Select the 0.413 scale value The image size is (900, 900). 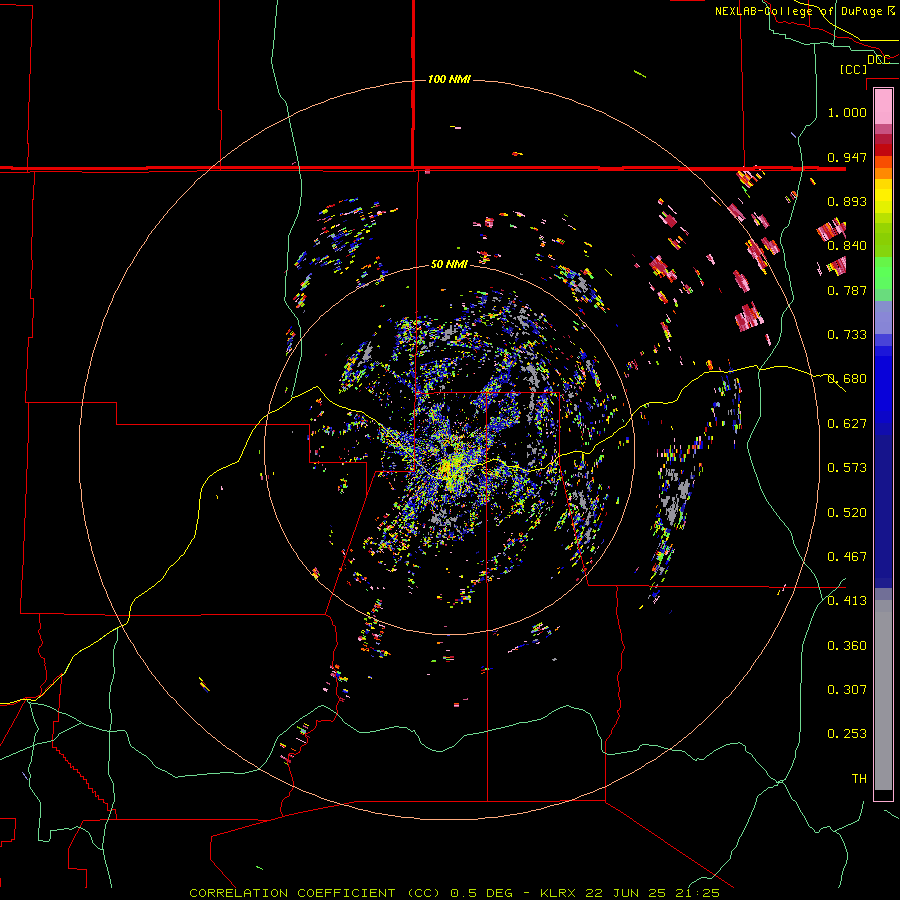click(847, 601)
